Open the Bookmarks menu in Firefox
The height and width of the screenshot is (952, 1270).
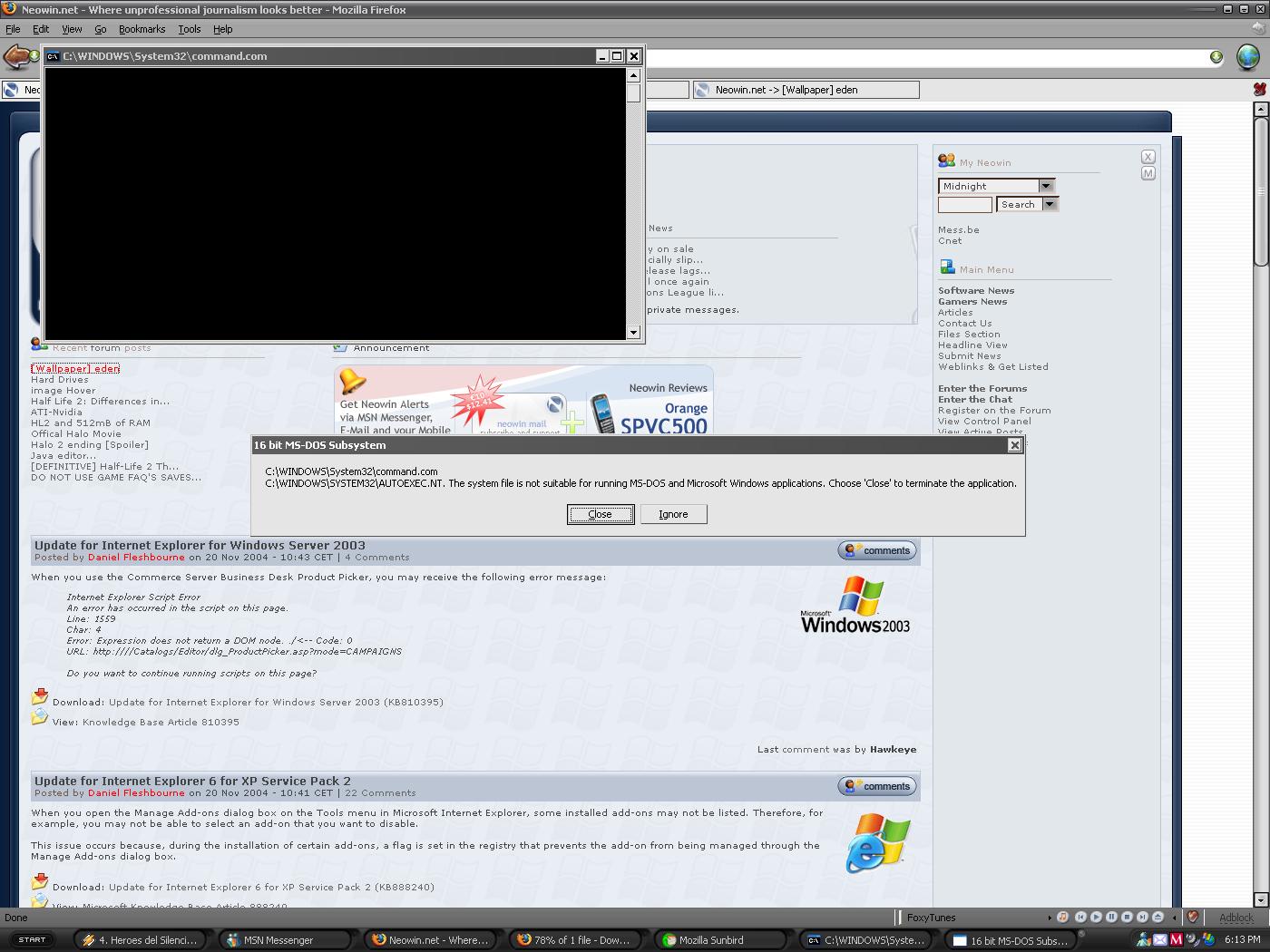click(x=142, y=29)
